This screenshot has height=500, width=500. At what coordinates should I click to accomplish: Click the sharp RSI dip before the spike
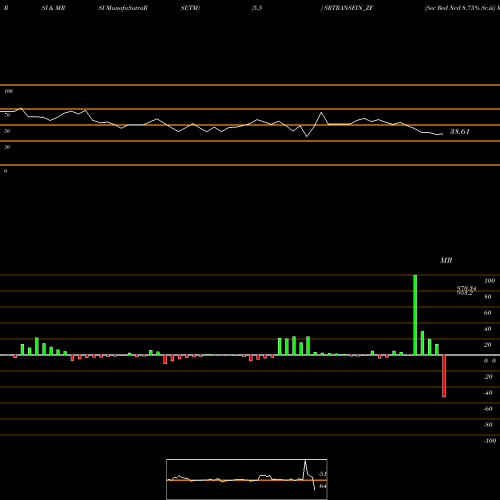point(307,136)
